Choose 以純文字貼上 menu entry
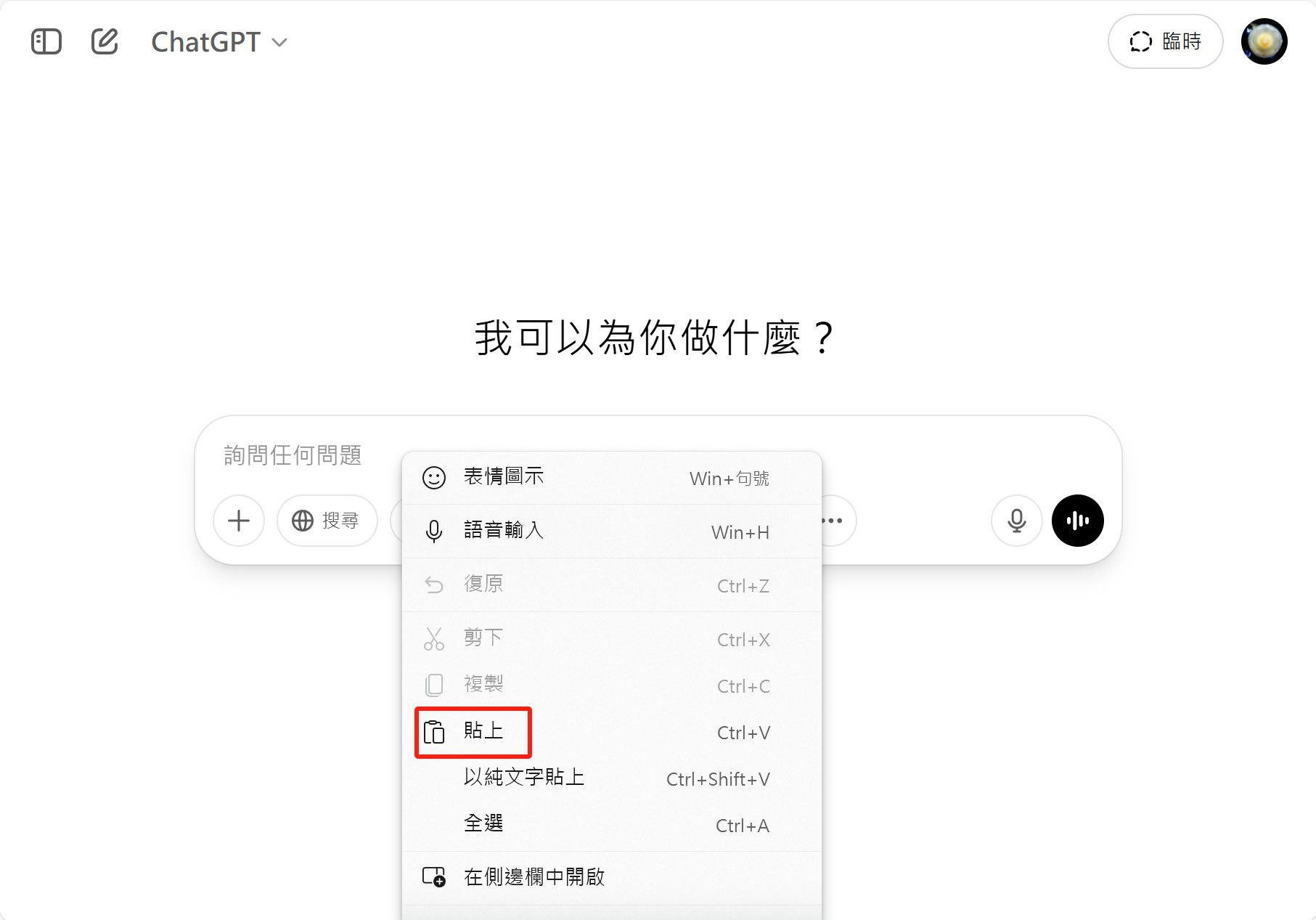 pyautogui.click(x=611, y=778)
